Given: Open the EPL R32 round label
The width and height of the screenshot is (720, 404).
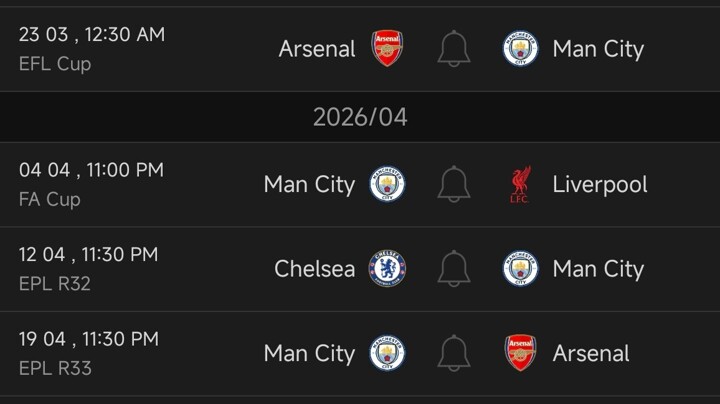Looking at the screenshot, I should (55, 284).
